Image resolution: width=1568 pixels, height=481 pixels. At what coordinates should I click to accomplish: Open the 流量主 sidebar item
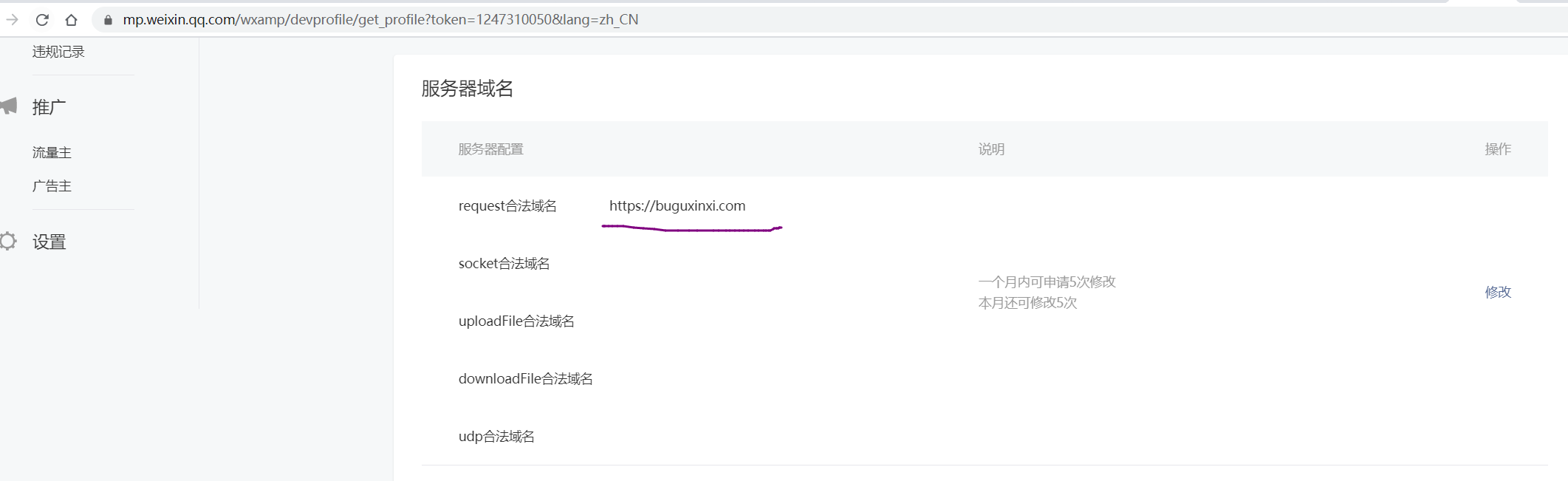[52, 152]
